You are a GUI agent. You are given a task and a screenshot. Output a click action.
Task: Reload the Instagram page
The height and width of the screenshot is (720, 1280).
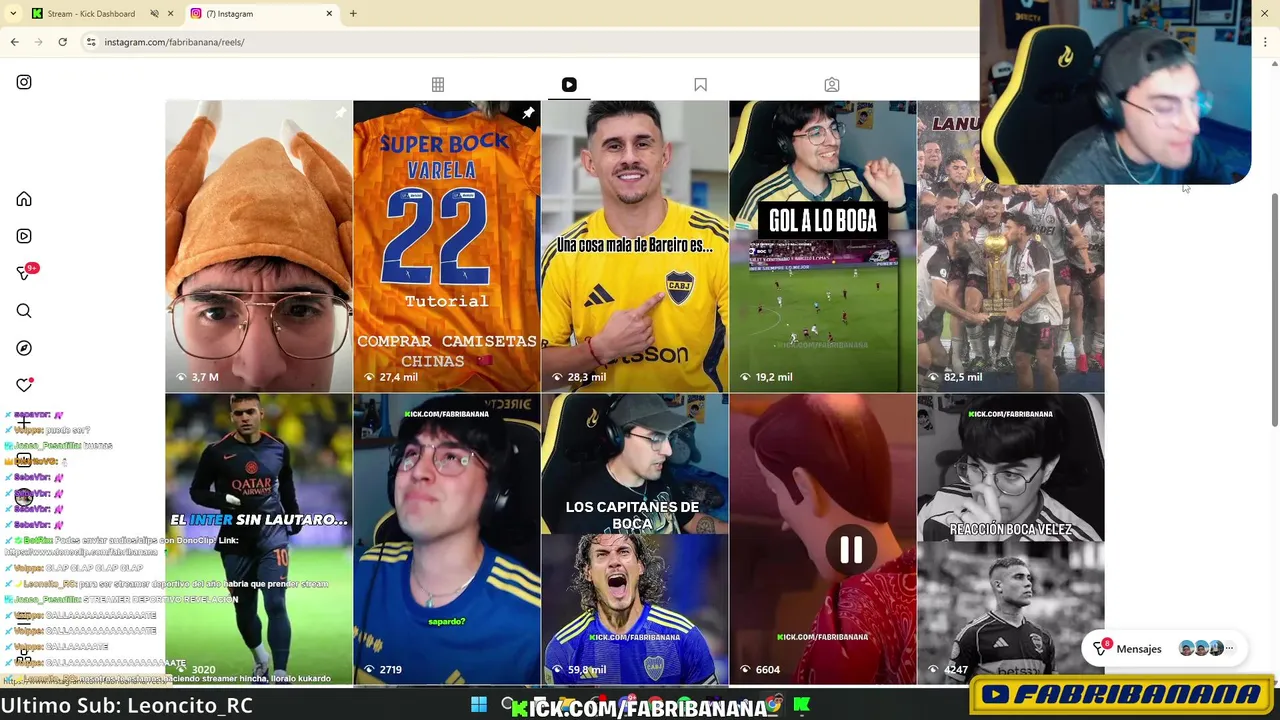pyautogui.click(x=63, y=42)
